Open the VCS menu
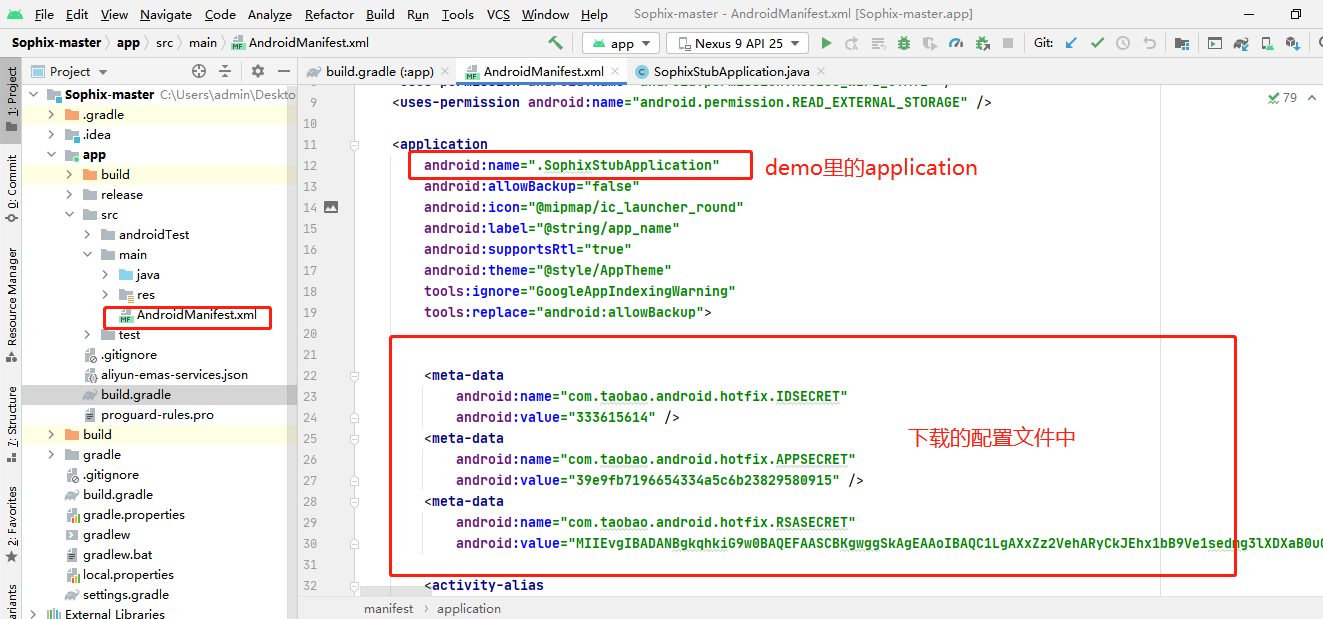 click(x=498, y=14)
